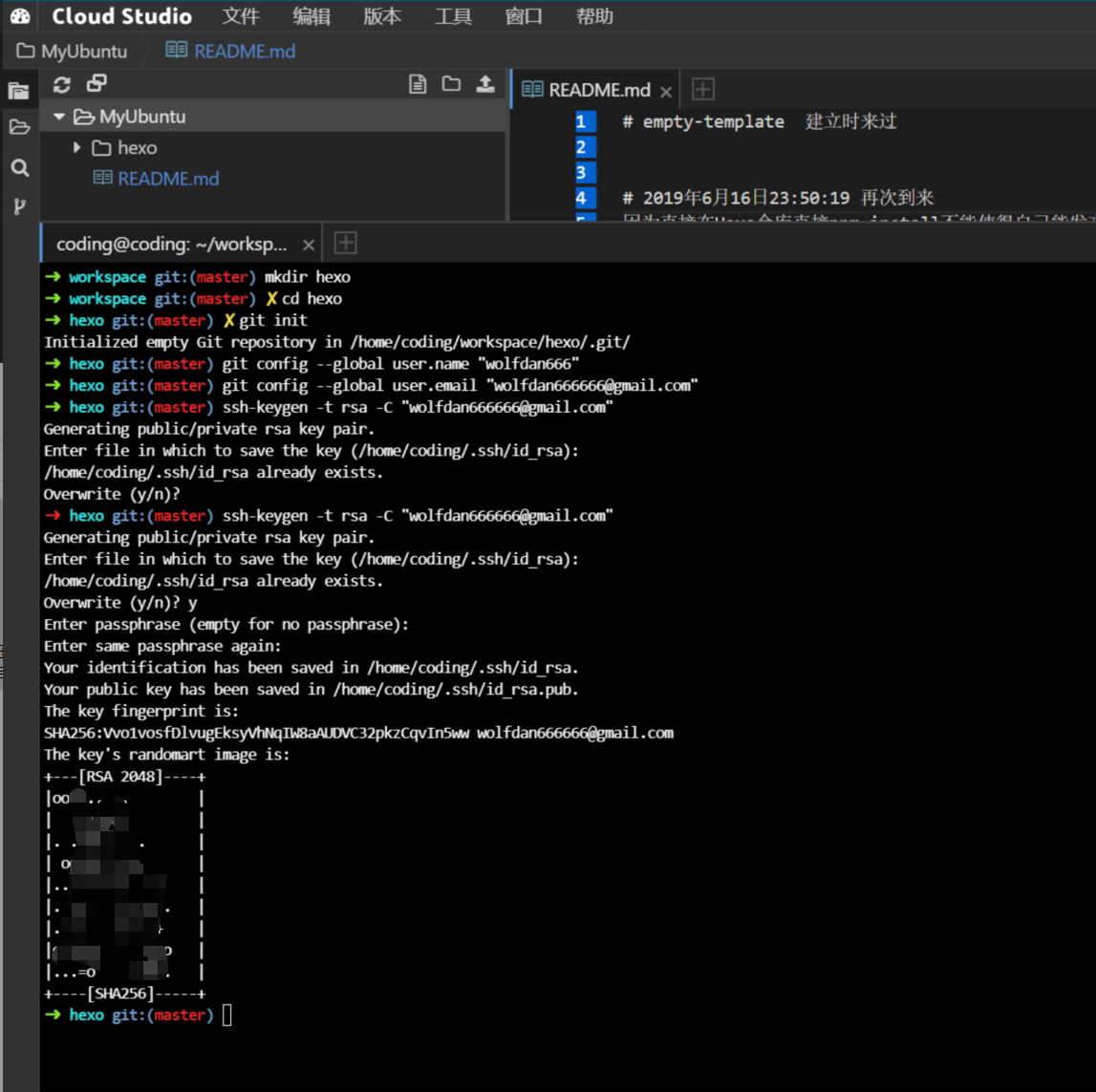Open the 帮助 menu

click(x=595, y=16)
